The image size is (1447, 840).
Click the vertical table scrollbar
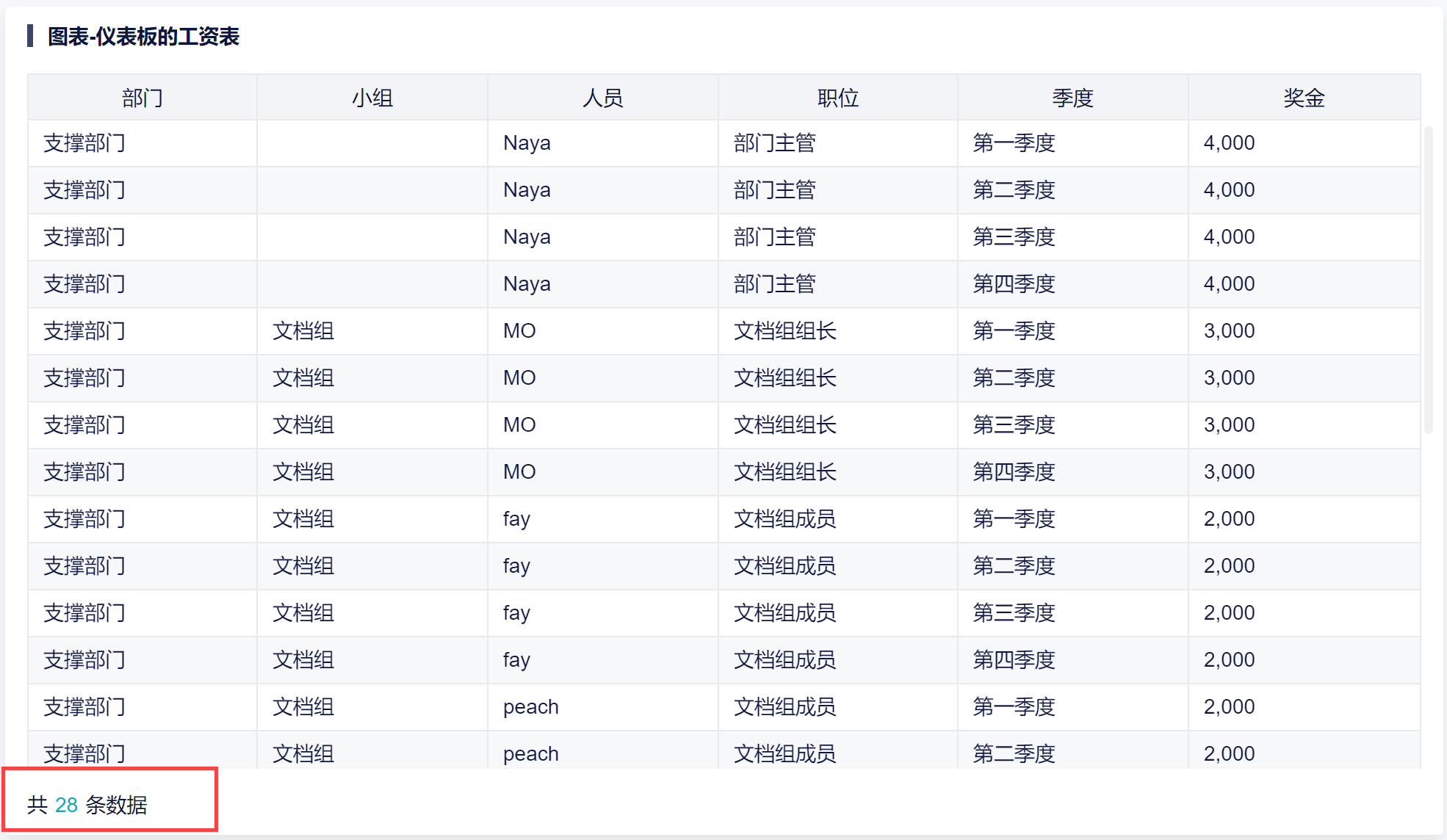point(1428,279)
